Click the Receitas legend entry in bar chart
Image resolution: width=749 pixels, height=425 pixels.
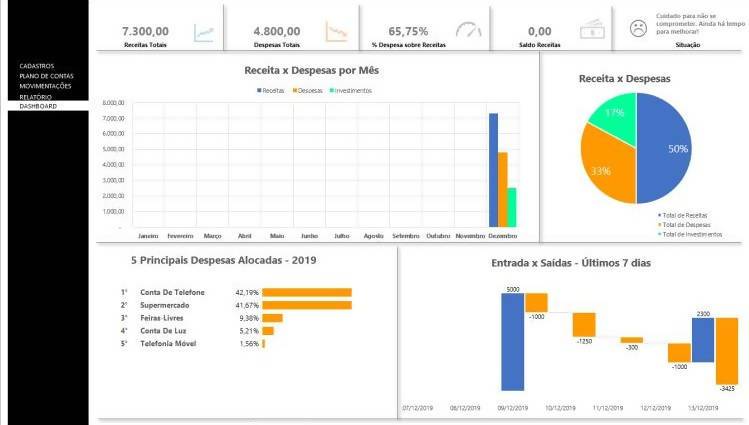pyautogui.click(x=271, y=90)
